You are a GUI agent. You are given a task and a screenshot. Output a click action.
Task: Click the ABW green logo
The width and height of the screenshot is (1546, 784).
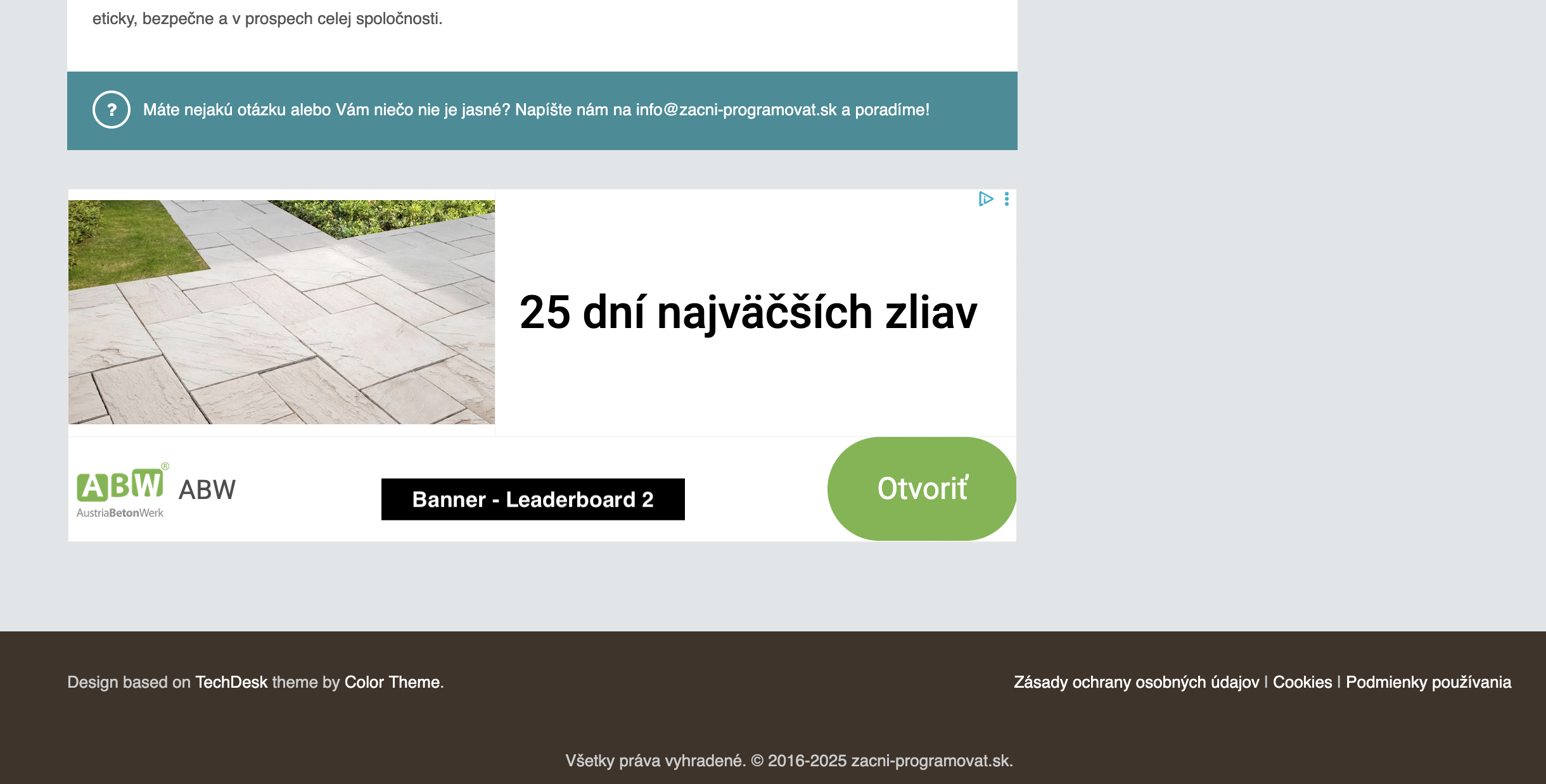120,486
